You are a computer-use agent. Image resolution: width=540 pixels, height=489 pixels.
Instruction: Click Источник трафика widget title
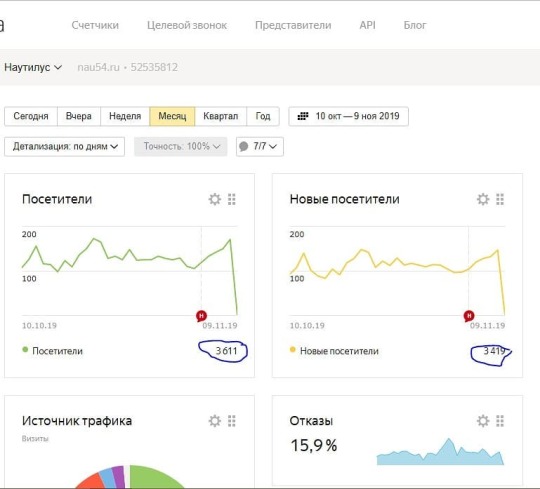pos(77,421)
